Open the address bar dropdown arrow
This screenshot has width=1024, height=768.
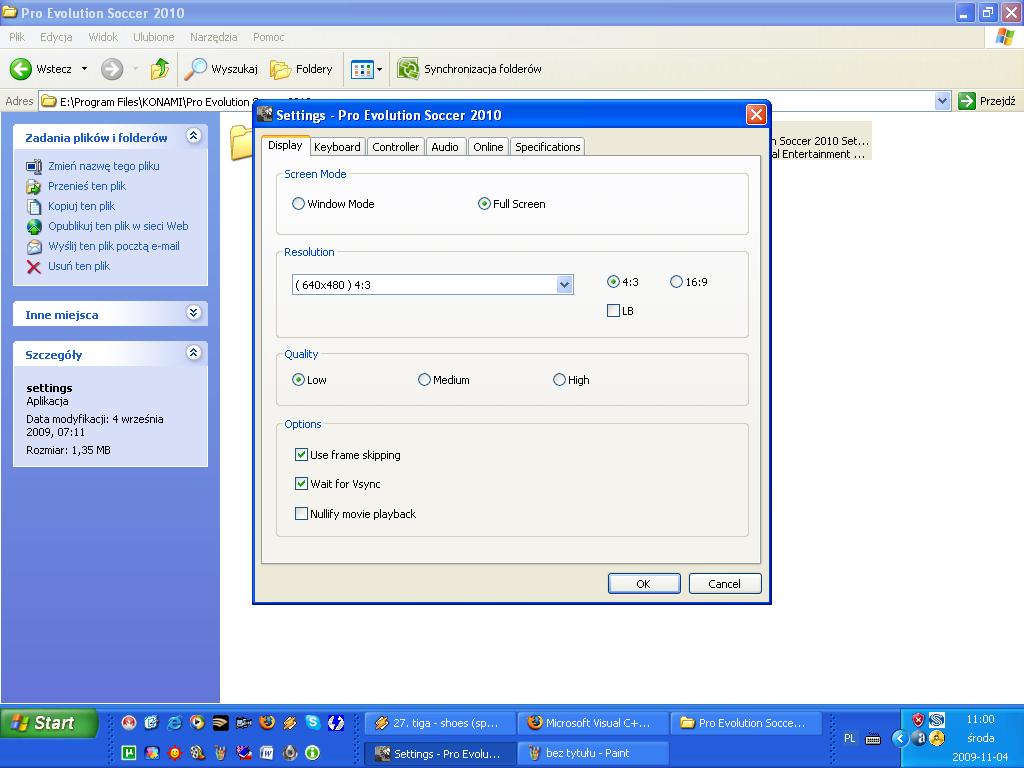click(942, 101)
